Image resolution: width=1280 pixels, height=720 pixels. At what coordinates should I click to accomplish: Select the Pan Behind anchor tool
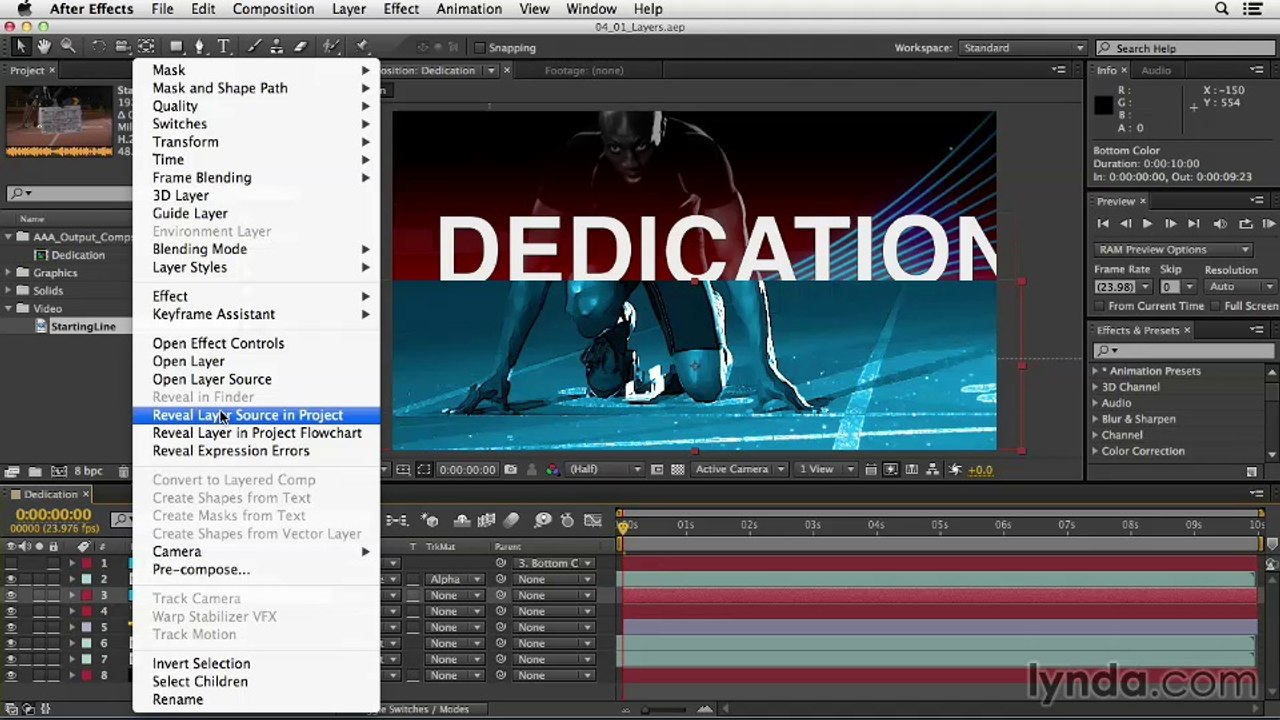[x=146, y=47]
